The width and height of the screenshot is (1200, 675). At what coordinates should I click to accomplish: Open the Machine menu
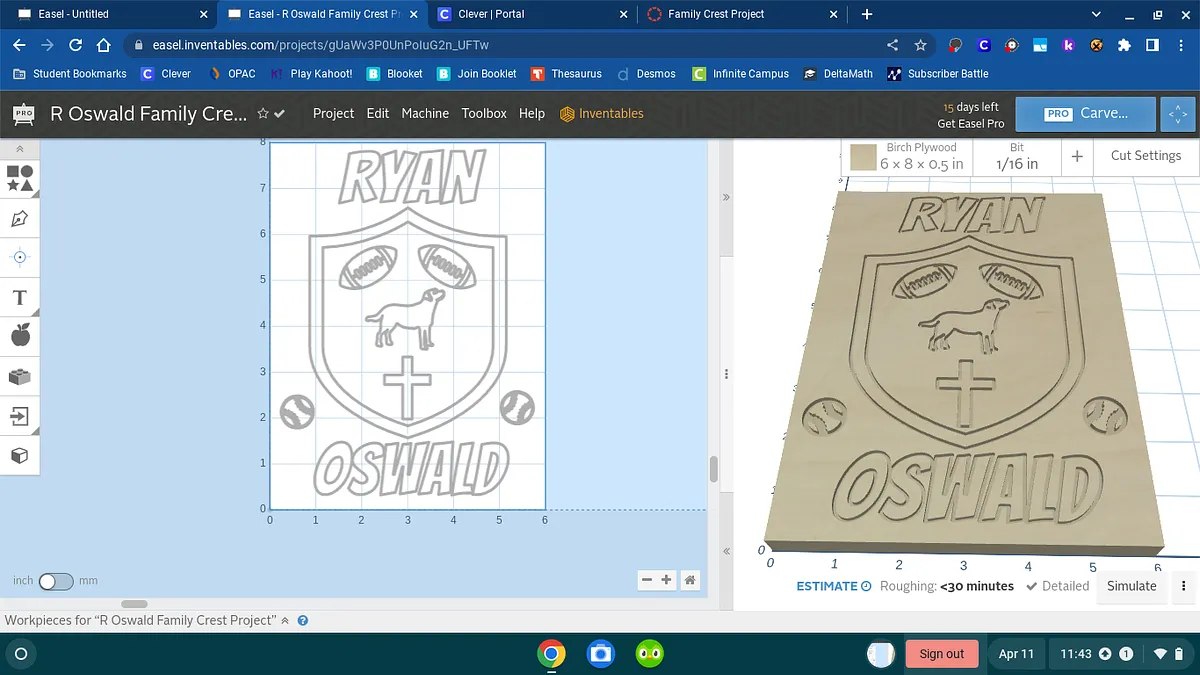425,114
